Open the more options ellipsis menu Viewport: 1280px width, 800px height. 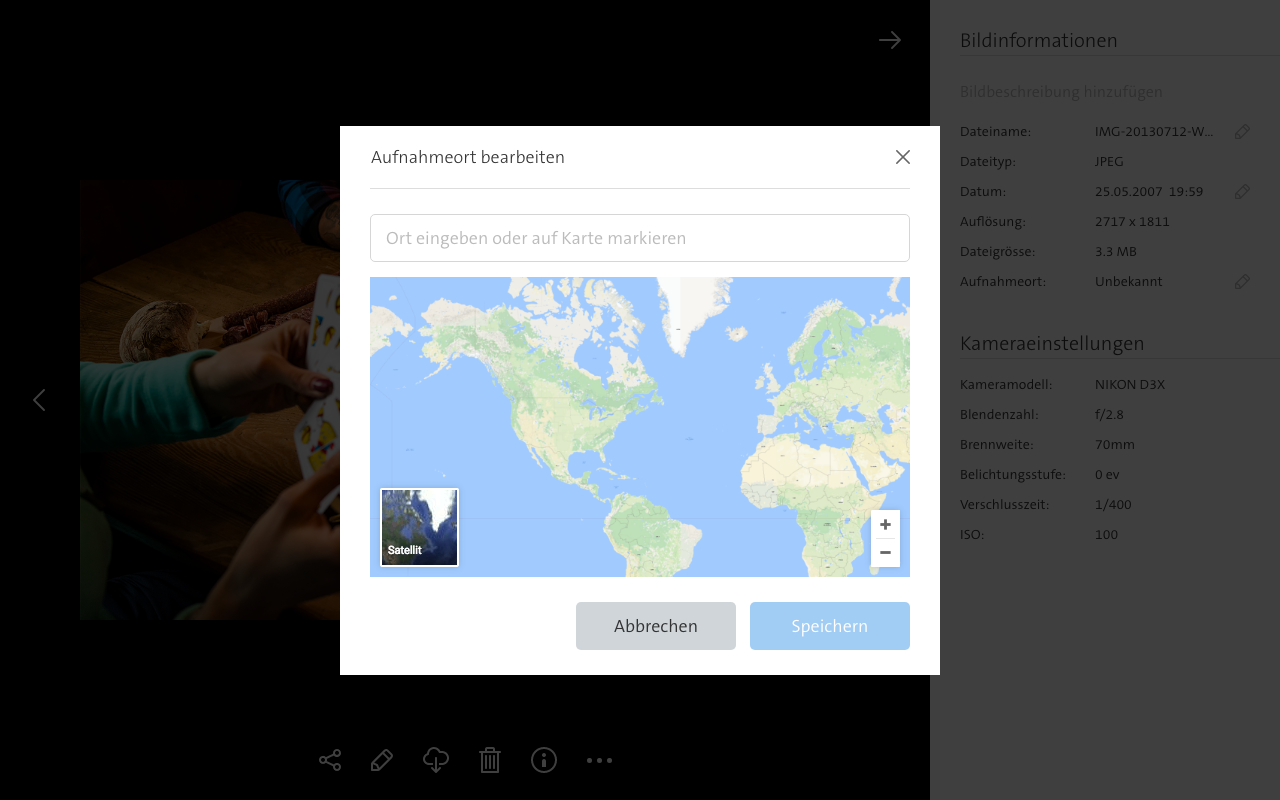coord(599,760)
